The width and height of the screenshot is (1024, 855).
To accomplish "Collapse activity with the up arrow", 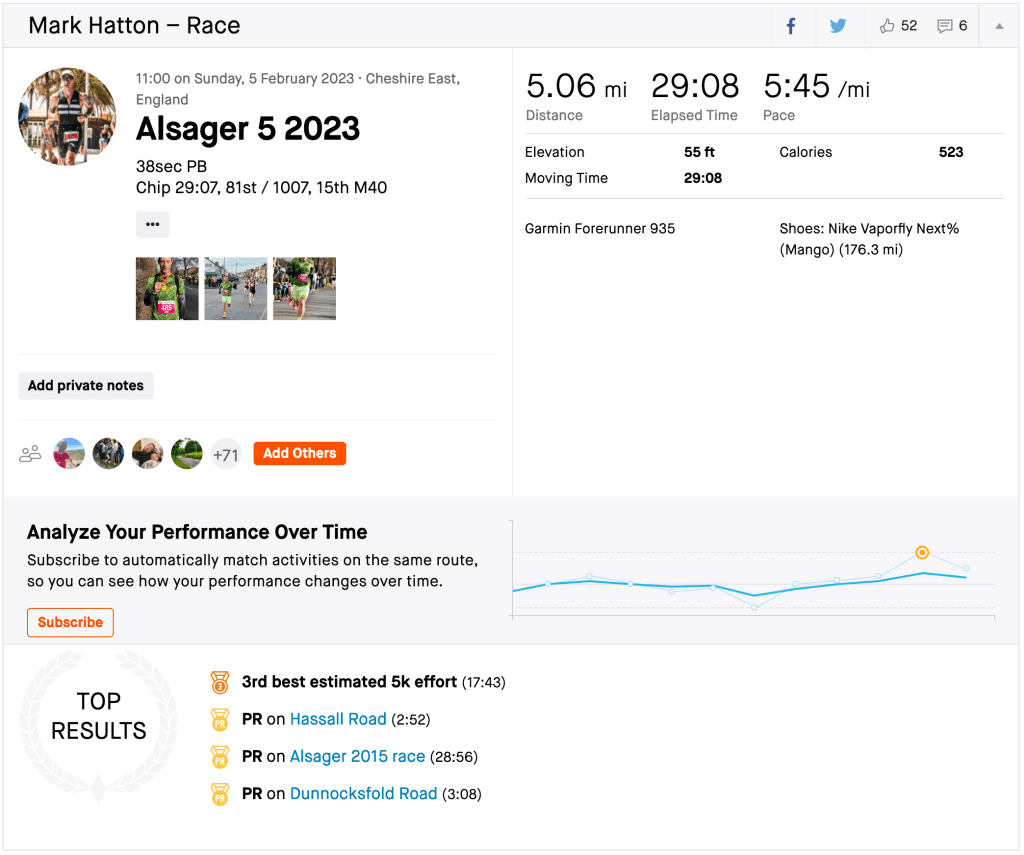I will click(x=999, y=26).
